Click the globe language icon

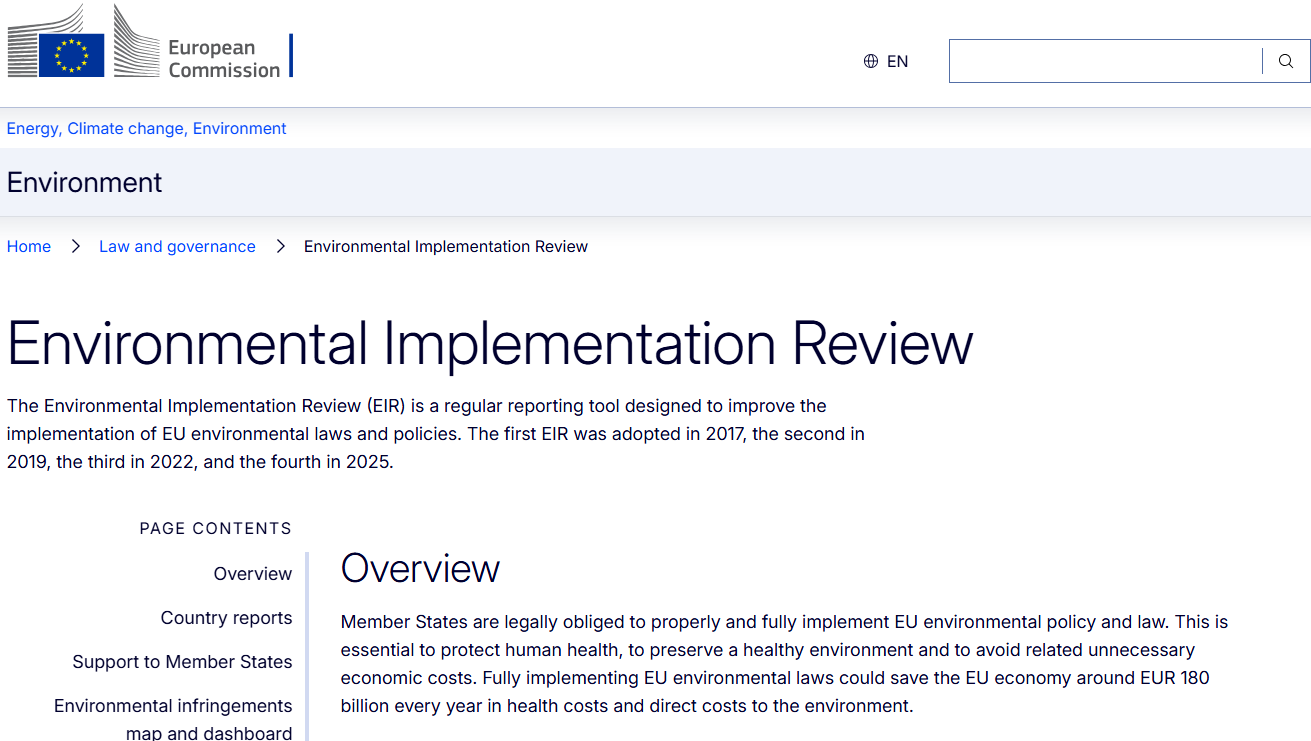click(x=871, y=61)
